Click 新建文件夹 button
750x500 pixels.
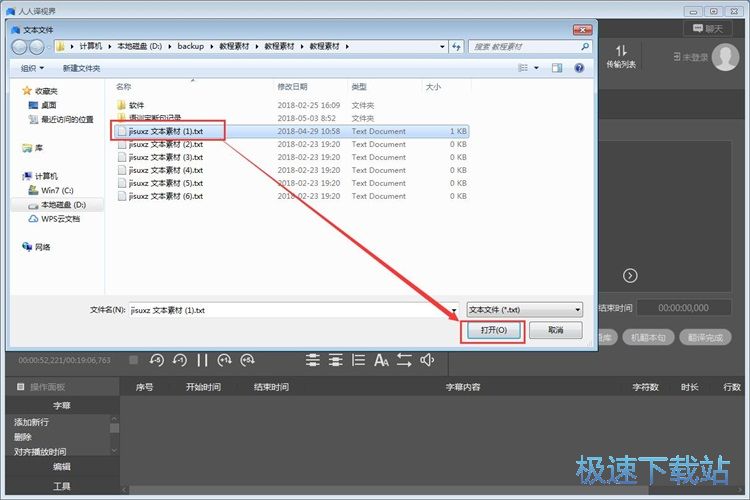[81, 68]
